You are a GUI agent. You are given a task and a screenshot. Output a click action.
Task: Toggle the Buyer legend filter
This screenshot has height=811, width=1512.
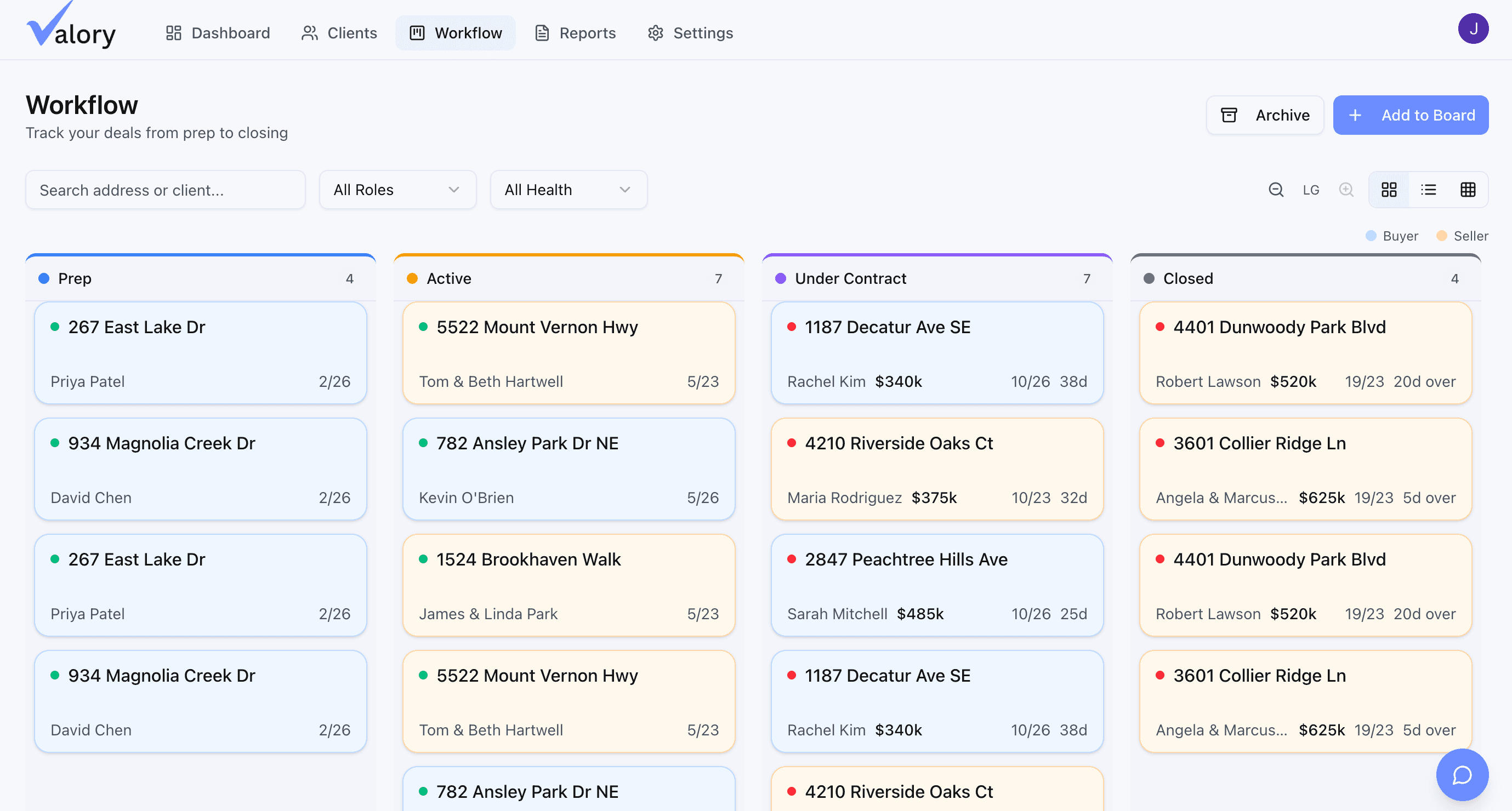(1392, 235)
